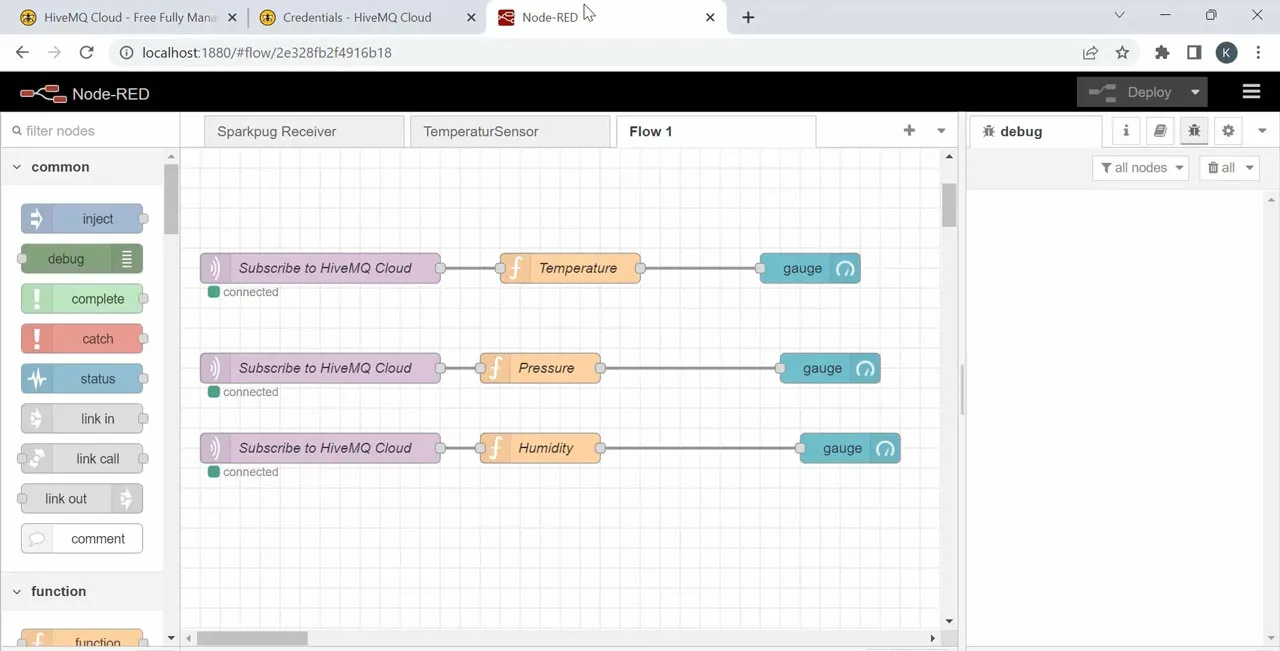
Task: Click the Deploy button
Action: (x=1131, y=92)
